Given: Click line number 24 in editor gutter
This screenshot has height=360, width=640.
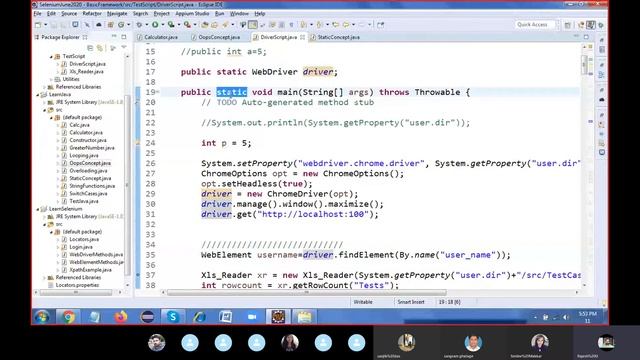Looking at the screenshot, I should [150, 143].
